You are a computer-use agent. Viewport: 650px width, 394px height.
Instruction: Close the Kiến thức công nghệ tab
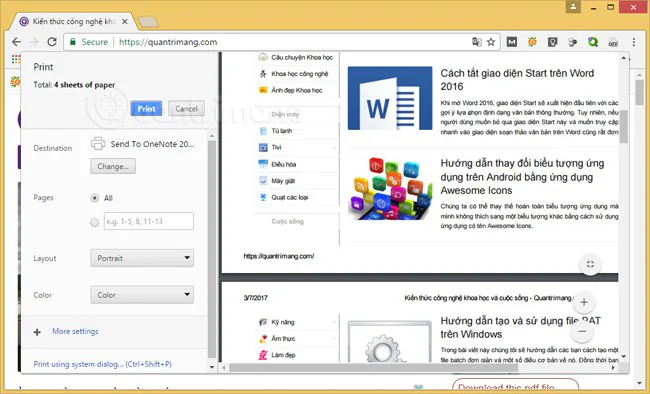pos(124,22)
